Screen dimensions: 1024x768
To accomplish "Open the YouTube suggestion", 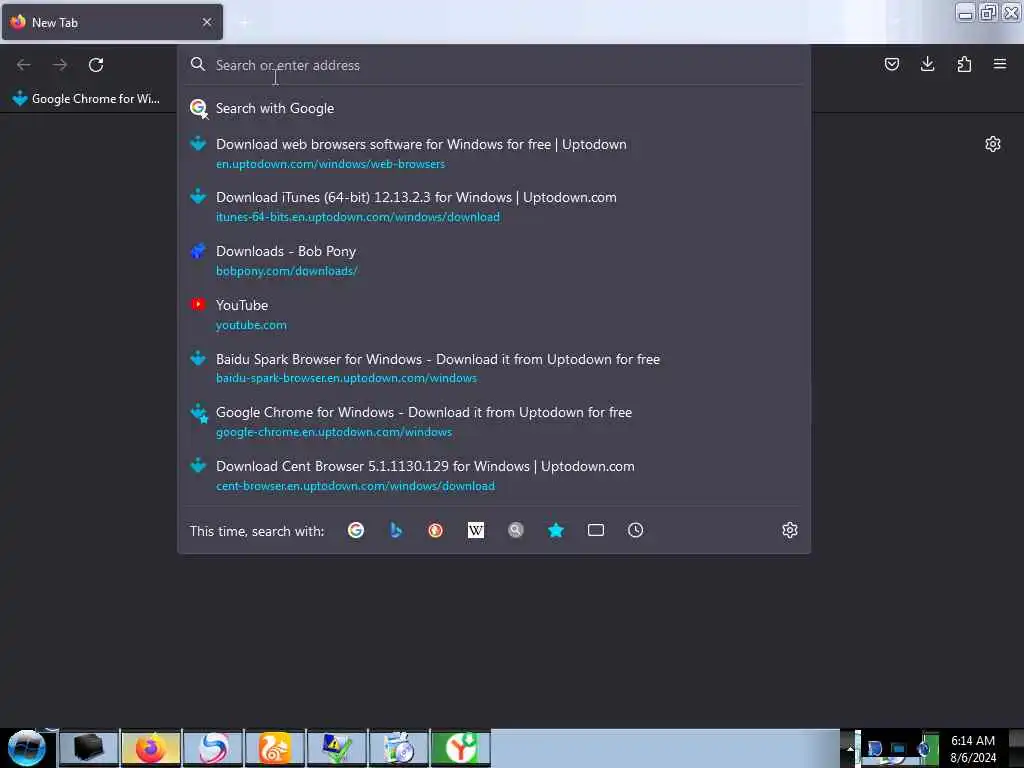I will pos(494,314).
